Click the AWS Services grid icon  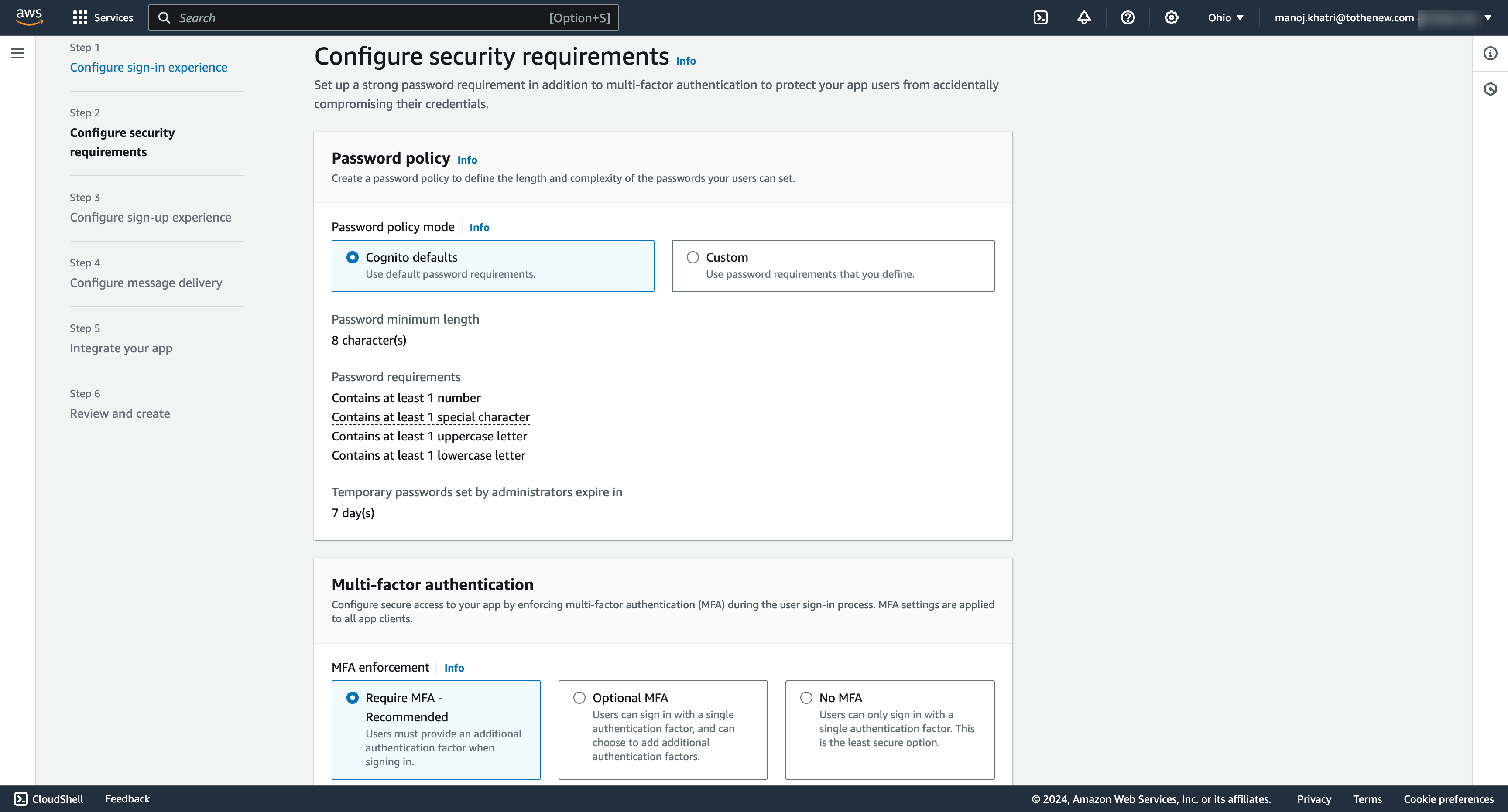[x=80, y=17]
